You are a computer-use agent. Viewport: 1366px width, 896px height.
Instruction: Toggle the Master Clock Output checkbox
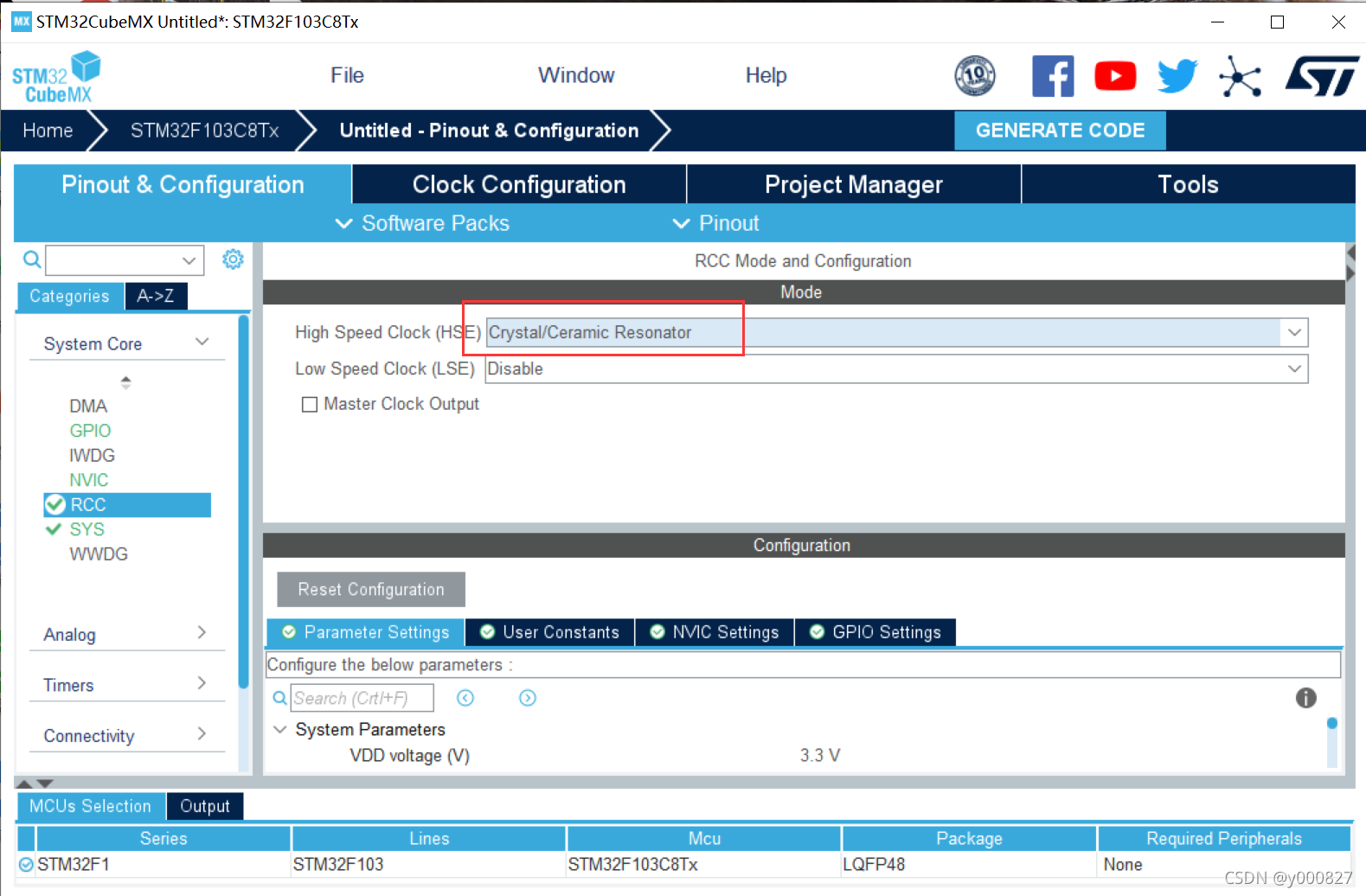(x=309, y=405)
